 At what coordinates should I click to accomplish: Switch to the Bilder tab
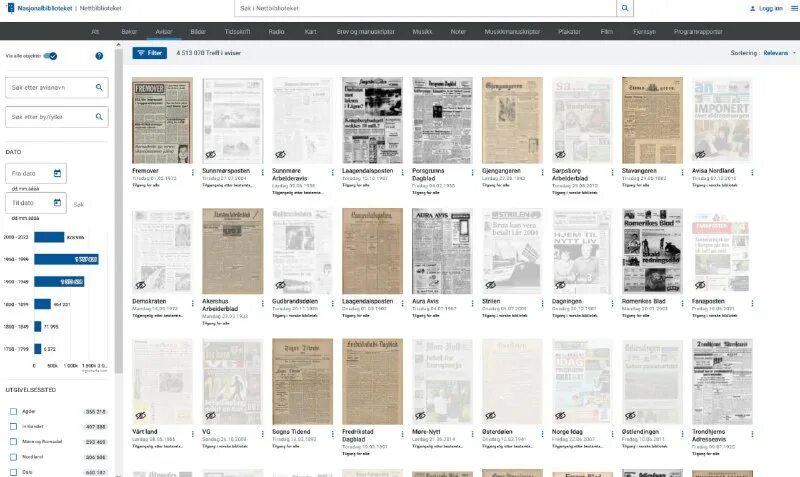[198, 32]
